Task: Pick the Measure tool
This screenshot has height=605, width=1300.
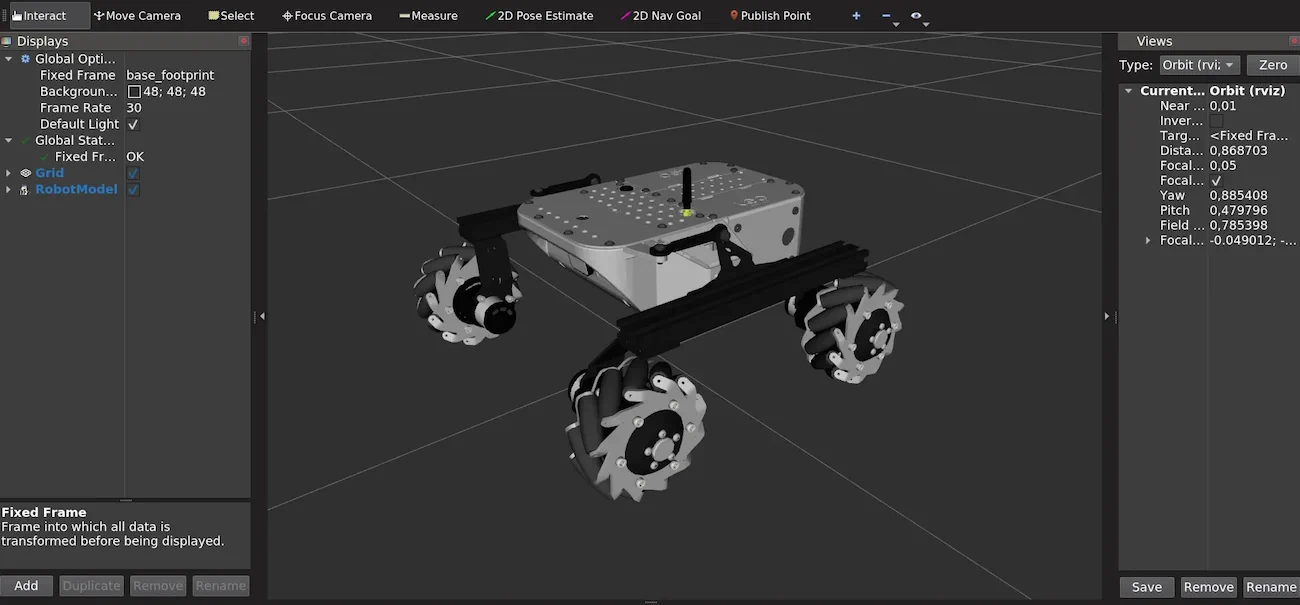Action: [x=428, y=16]
